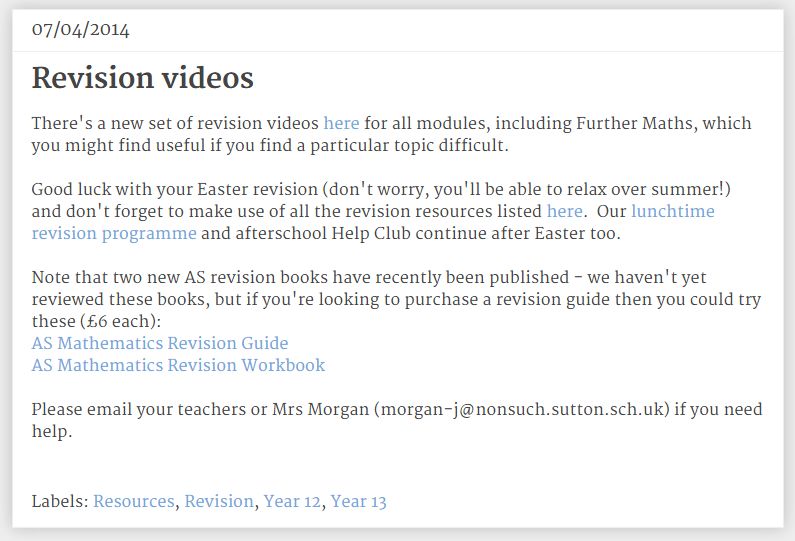This screenshot has width=795, height=541.
Task: Open the revision videos 'here' link
Action: pos(341,123)
